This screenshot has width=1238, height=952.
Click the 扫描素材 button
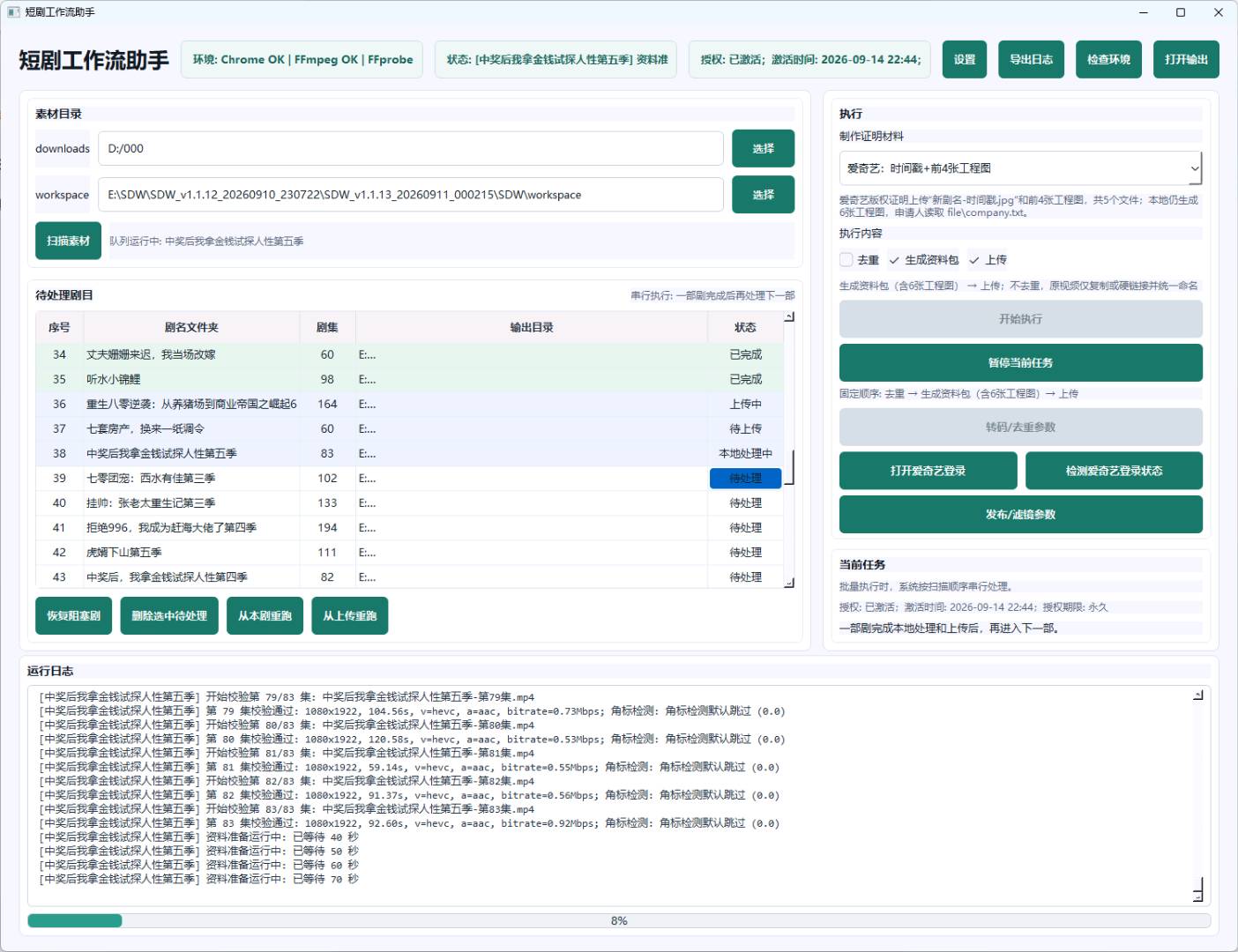coord(68,241)
